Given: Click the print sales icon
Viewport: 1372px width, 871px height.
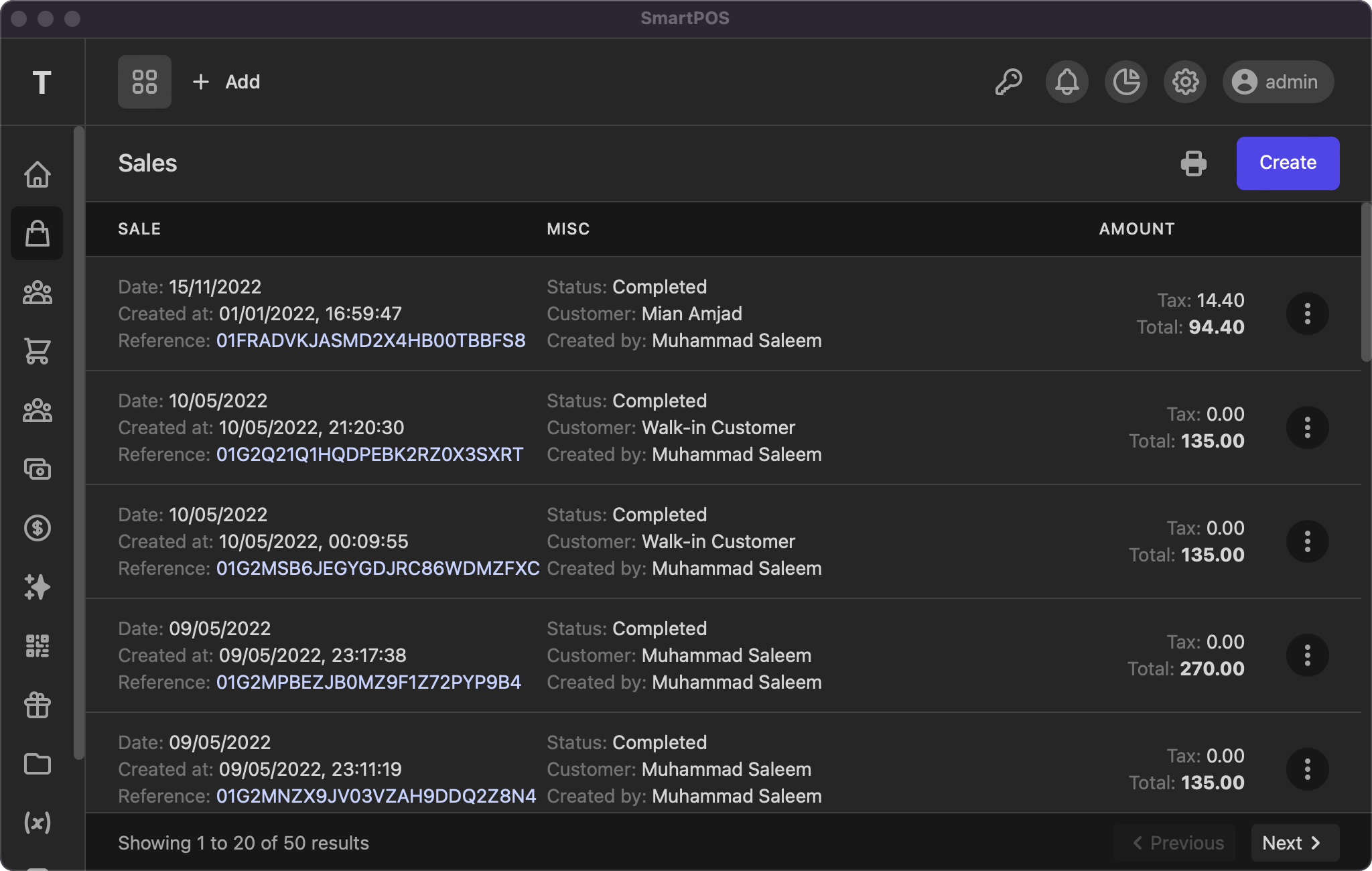Looking at the screenshot, I should (1193, 163).
